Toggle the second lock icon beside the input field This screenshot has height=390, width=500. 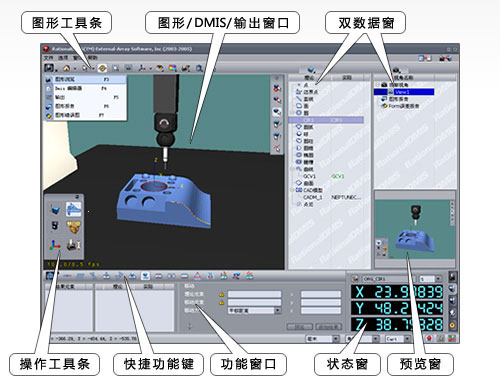221,303
